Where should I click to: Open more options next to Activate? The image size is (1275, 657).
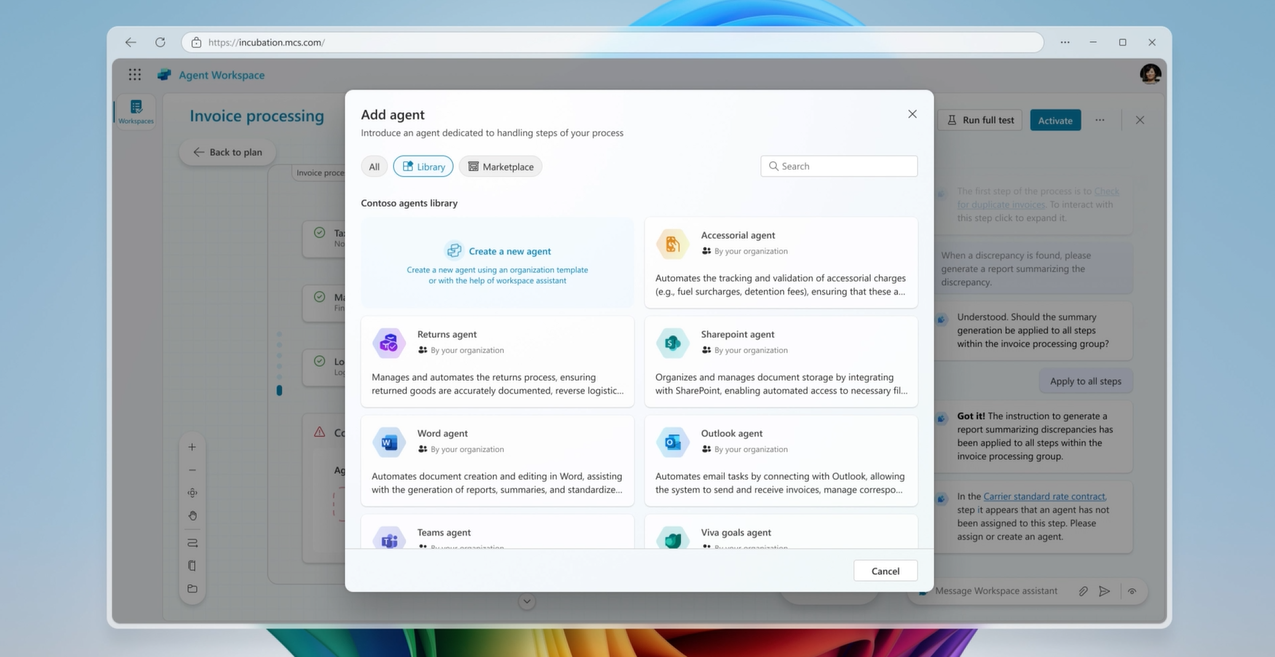[1100, 120]
